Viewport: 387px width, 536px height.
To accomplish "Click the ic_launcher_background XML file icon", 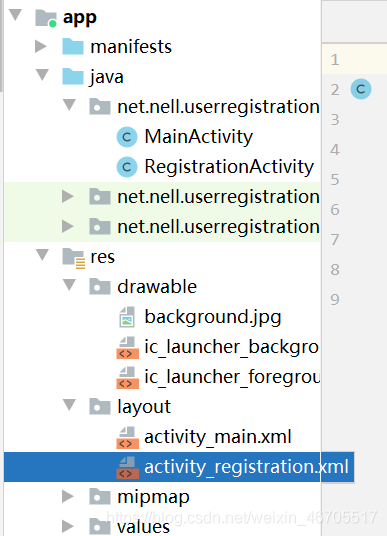I will pos(128,348).
